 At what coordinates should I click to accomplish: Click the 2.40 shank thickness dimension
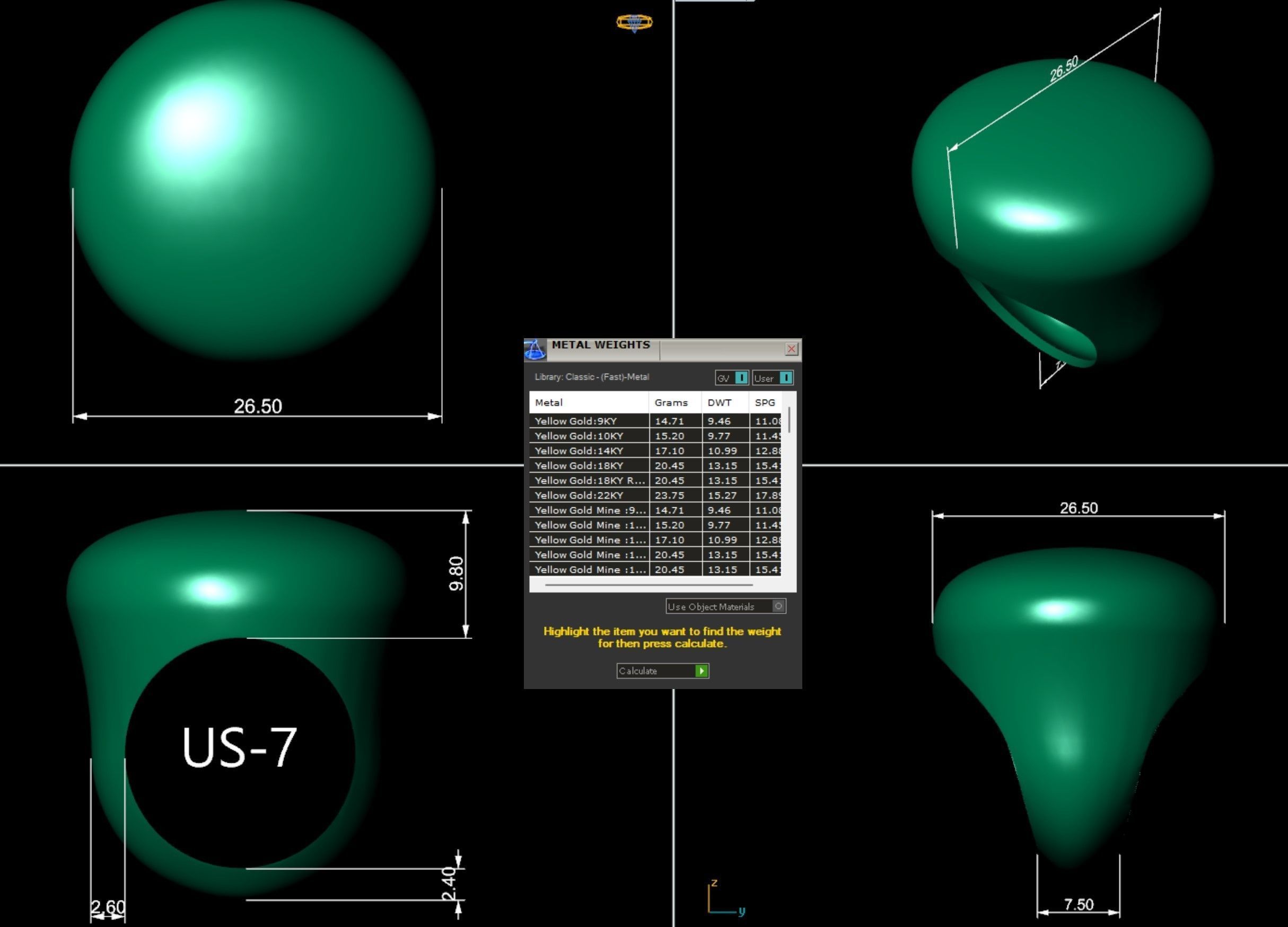click(x=449, y=884)
